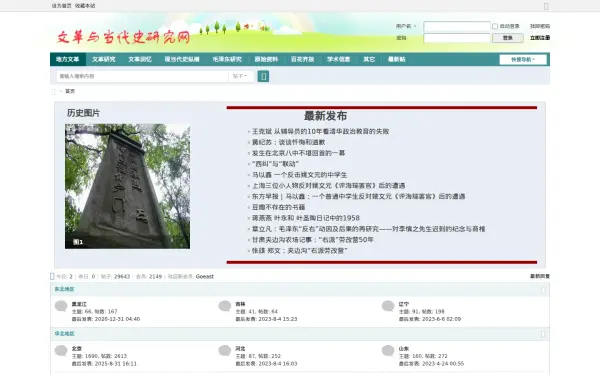Viewport: 600px width, 375px height.
Task: Open the 学术信息 nav tab
Action: coord(339,59)
